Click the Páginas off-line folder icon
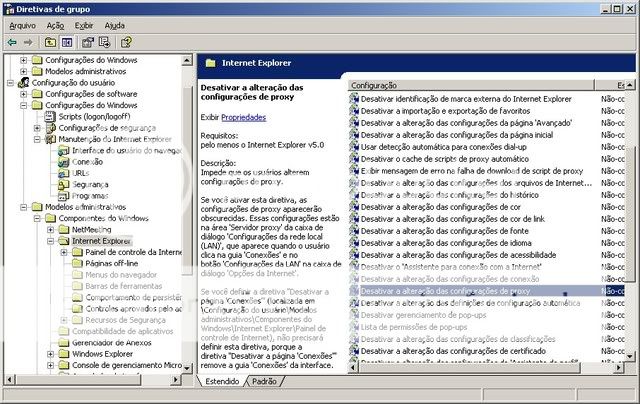Viewport: 640px width, 404px height. point(77,264)
